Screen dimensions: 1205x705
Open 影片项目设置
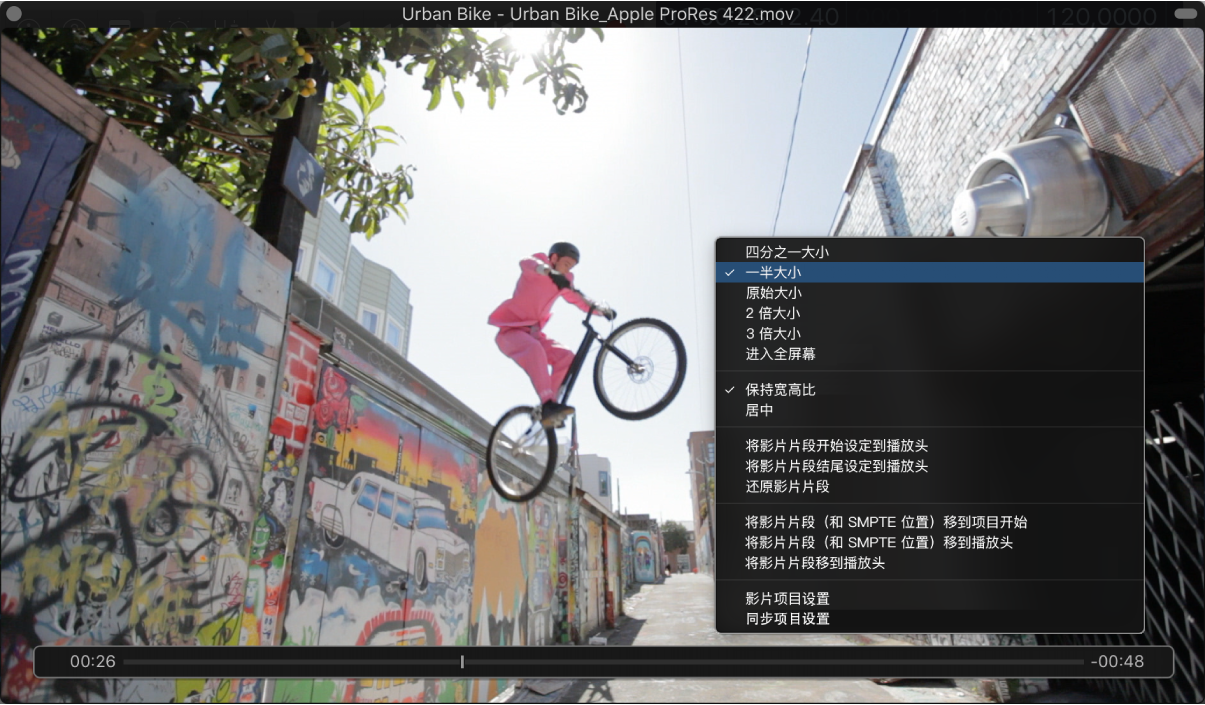point(930,598)
